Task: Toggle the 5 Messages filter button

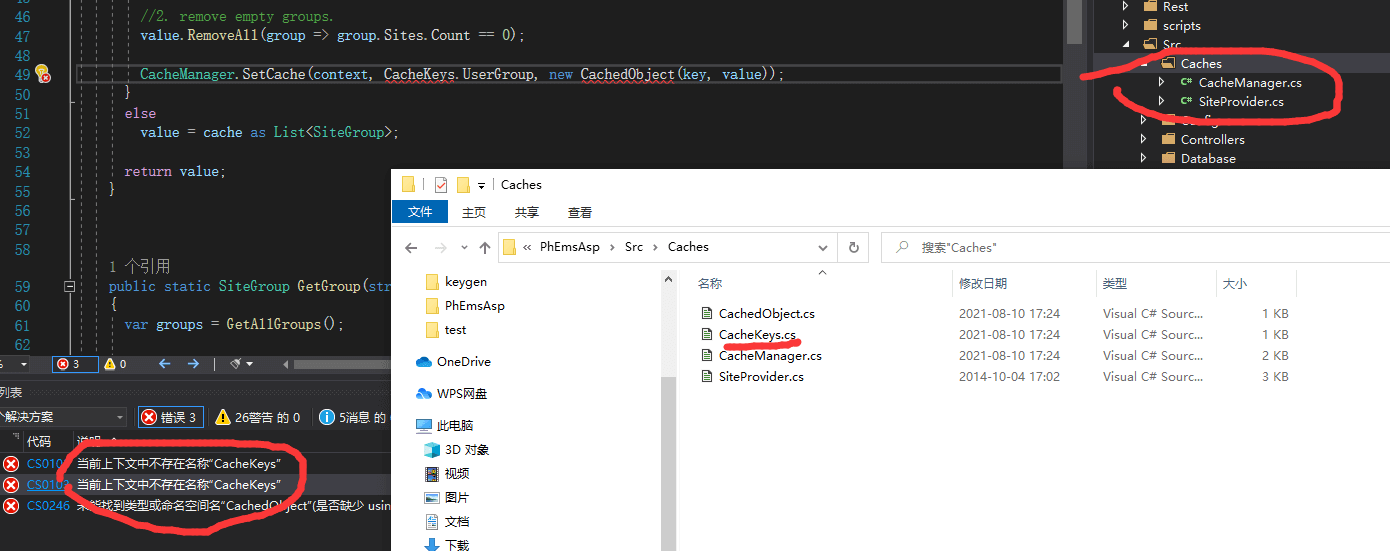Action: point(352,417)
